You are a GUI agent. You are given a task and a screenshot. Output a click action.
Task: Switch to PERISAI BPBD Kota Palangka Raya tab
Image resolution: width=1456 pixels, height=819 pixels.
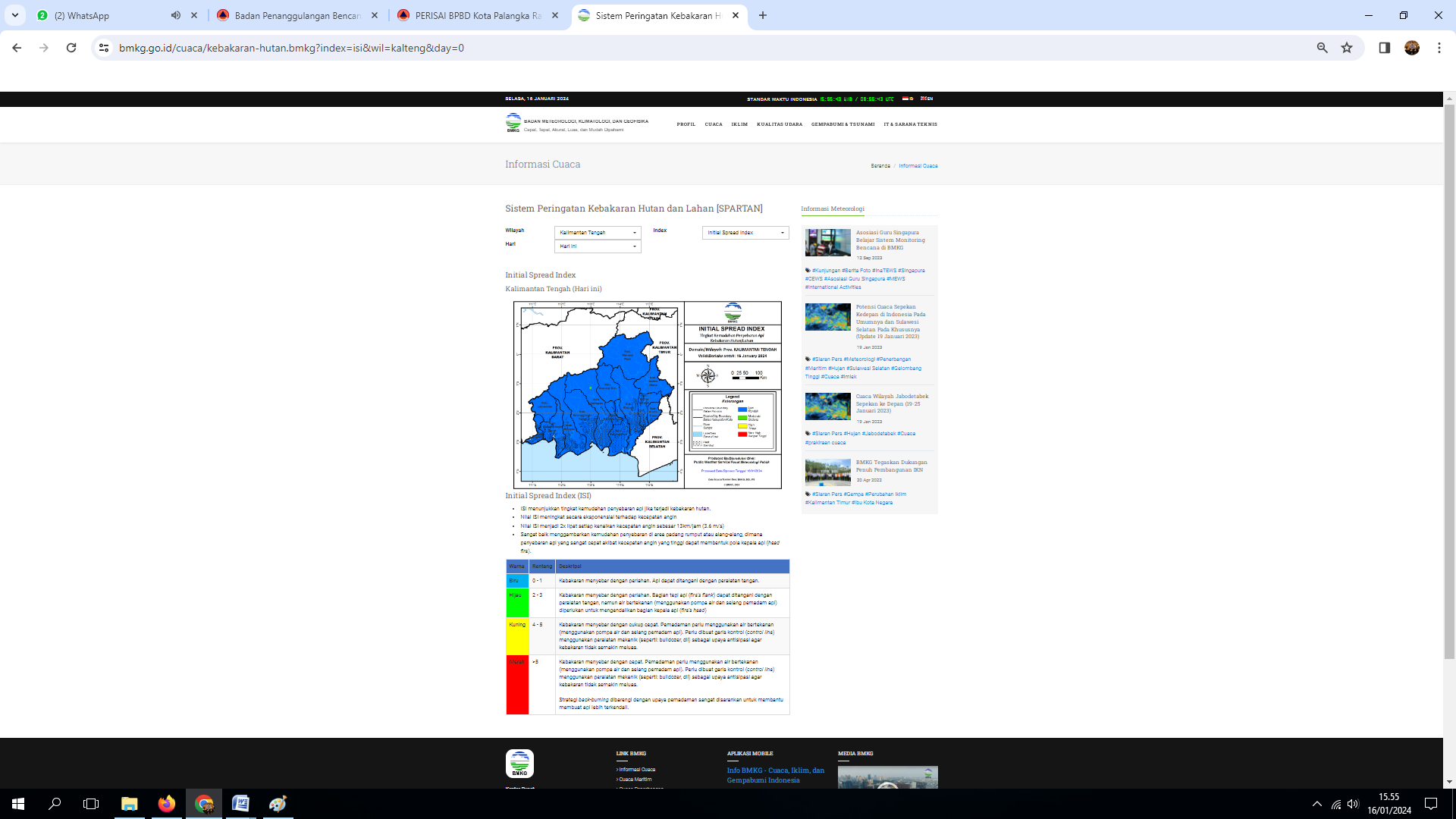tap(478, 15)
